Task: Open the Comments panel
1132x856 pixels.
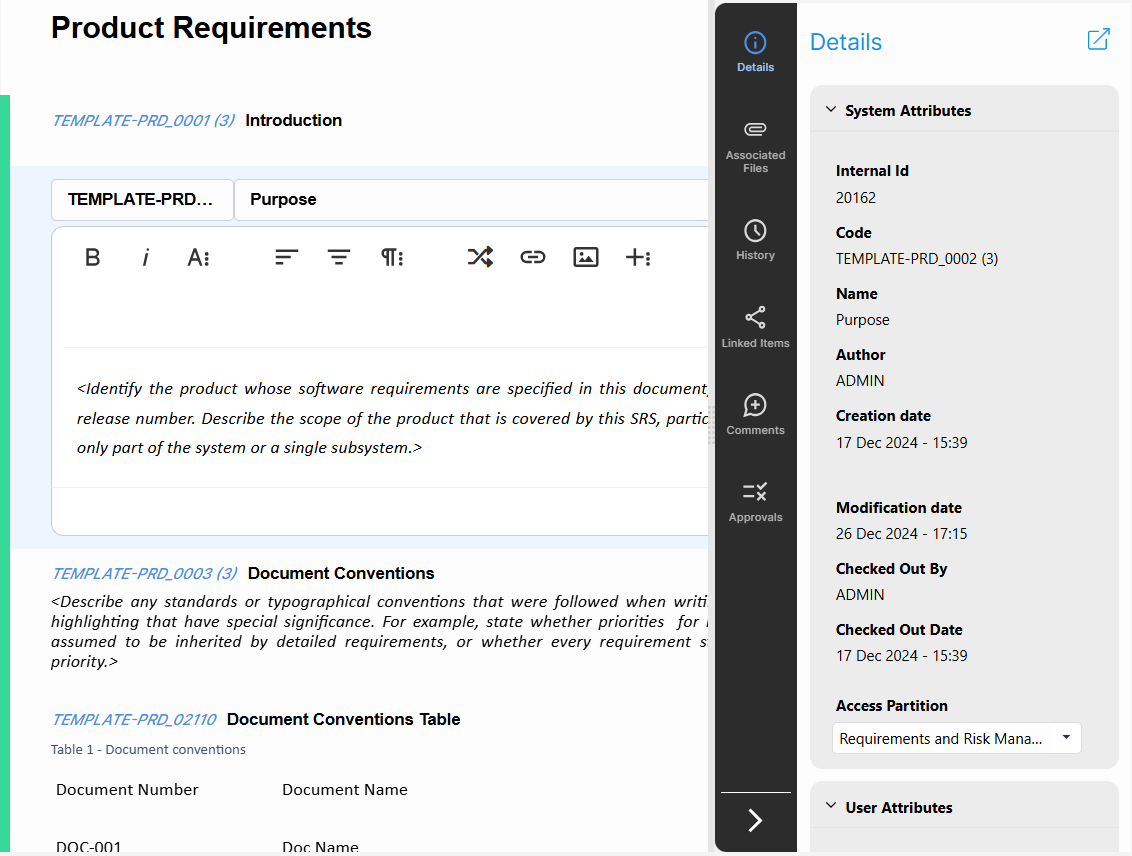Action: point(755,414)
